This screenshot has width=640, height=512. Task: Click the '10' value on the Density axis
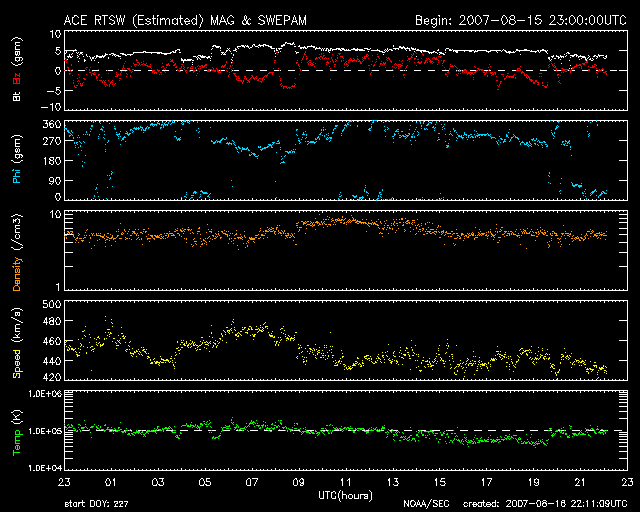click(56, 215)
